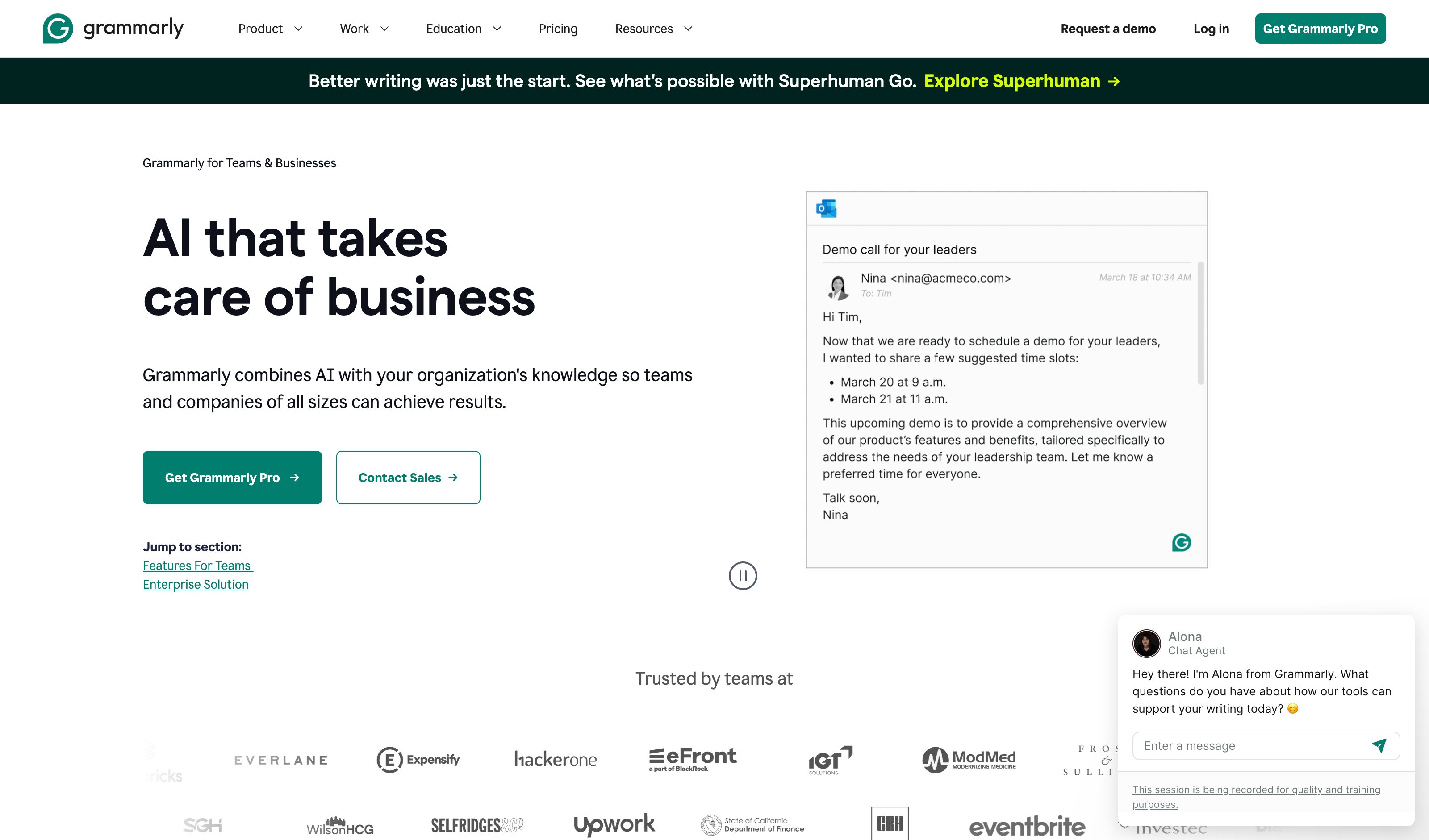Click Alona chat agent avatar
This screenshot has height=840, width=1429.
click(x=1146, y=643)
